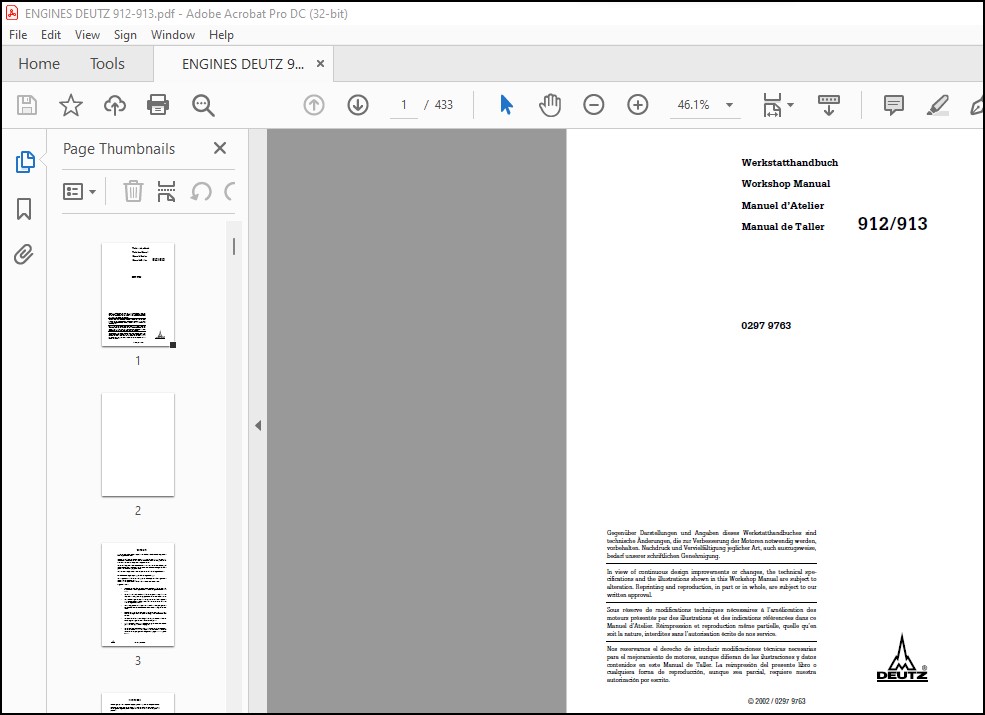
Task: Collapse the navigation pane with the arrow
Action: tap(258, 425)
